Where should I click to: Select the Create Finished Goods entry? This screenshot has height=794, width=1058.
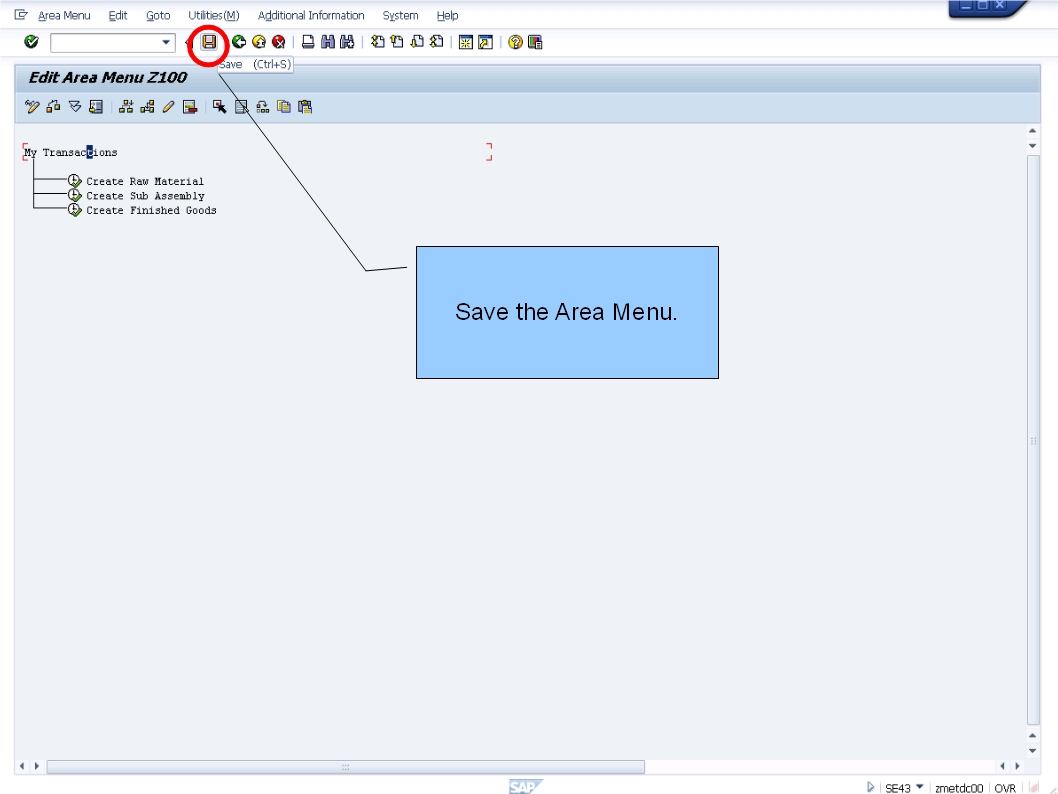tap(150, 210)
